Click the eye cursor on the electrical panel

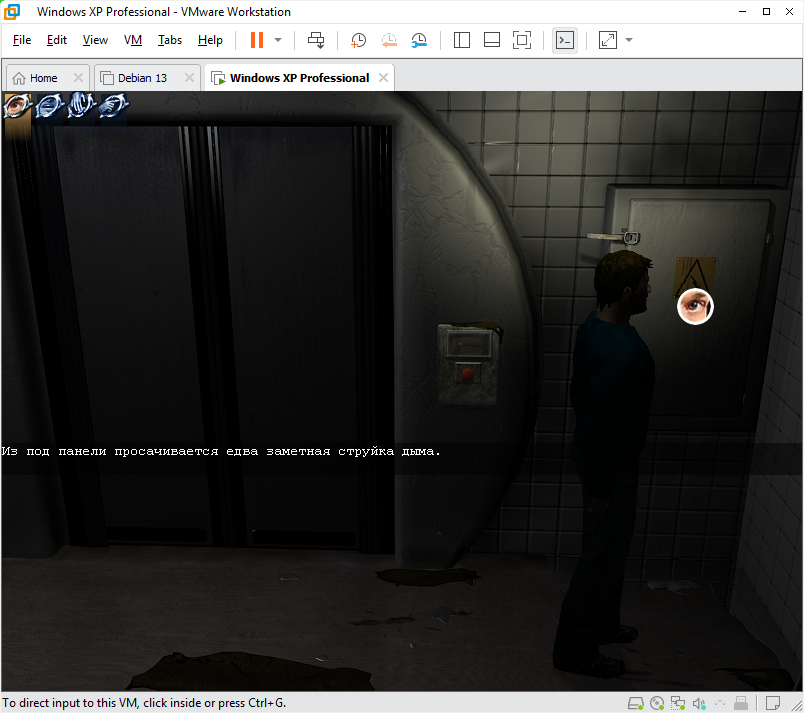click(695, 306)
